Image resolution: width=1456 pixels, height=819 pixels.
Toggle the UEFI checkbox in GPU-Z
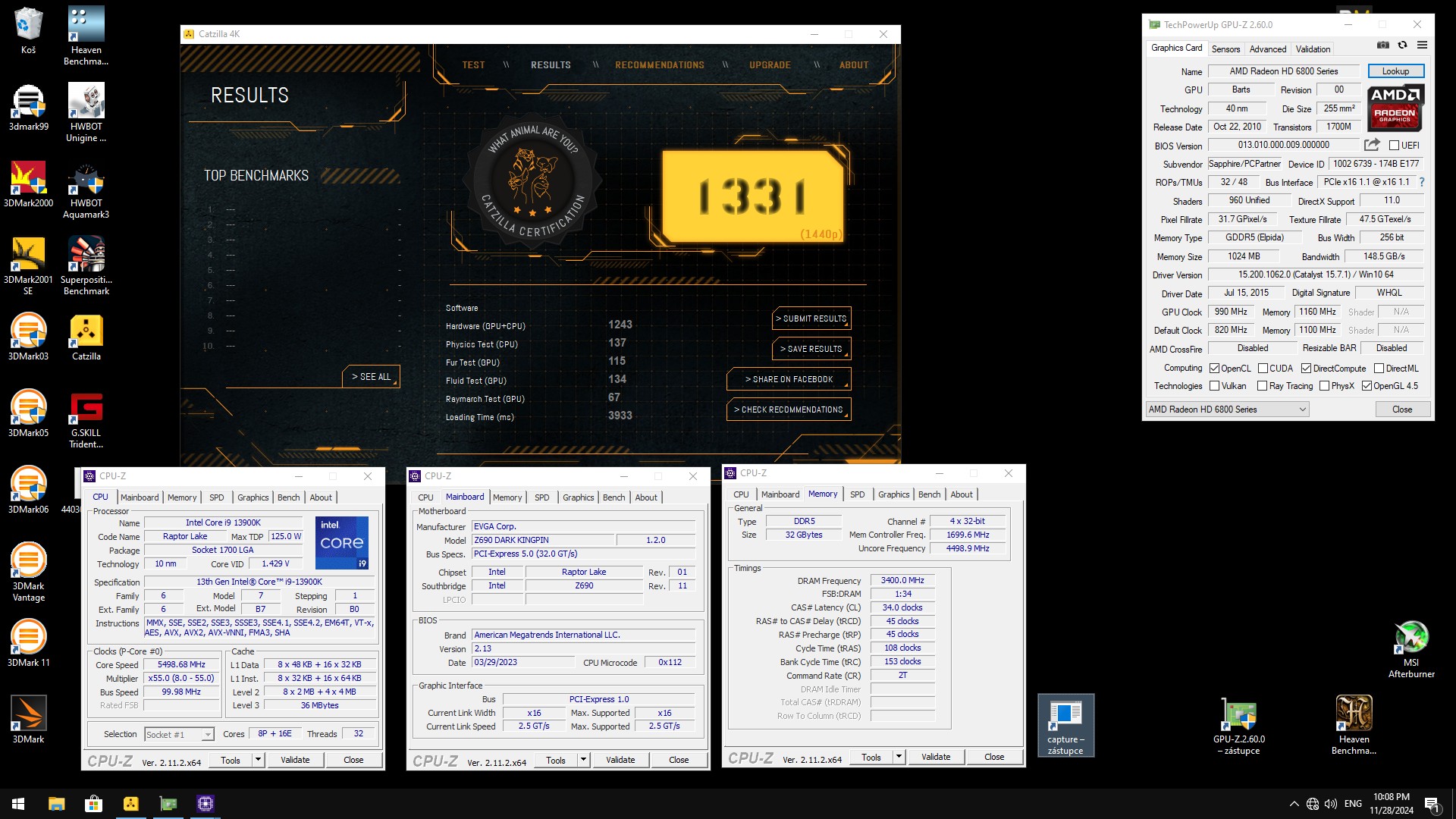pyautogui.click(x=1394, y=145)
